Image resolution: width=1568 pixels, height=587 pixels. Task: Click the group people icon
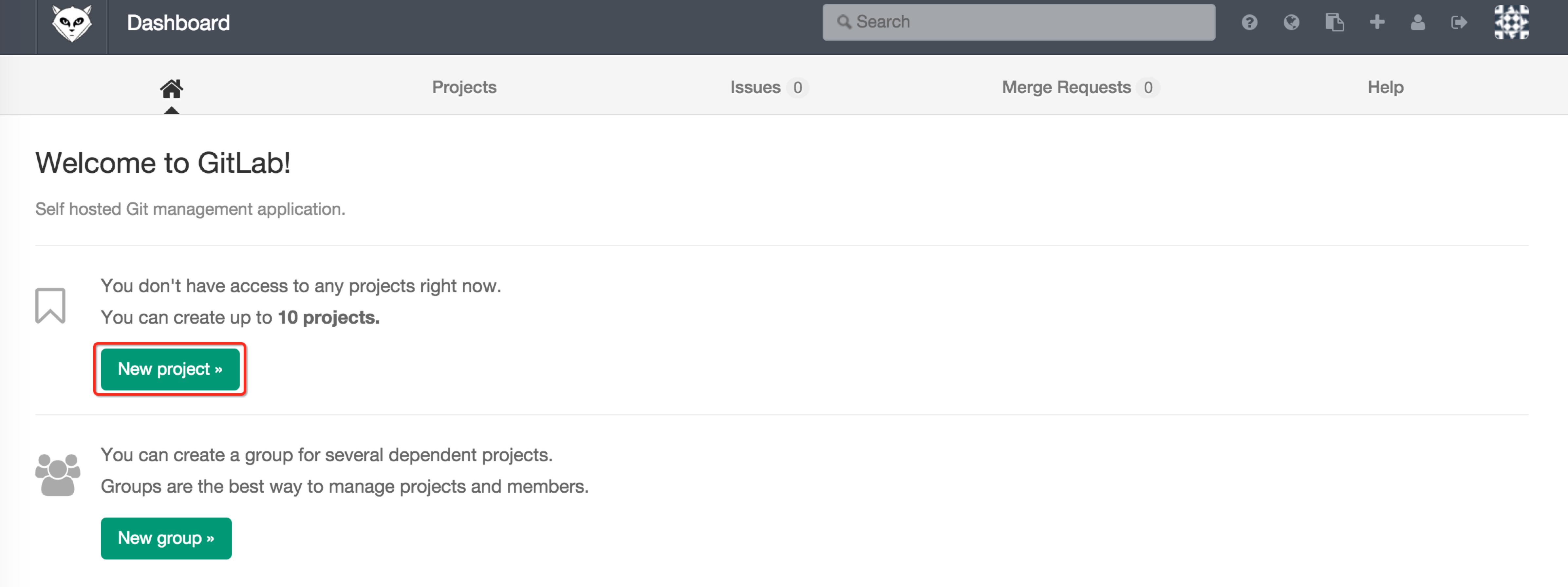coord(58,474)
